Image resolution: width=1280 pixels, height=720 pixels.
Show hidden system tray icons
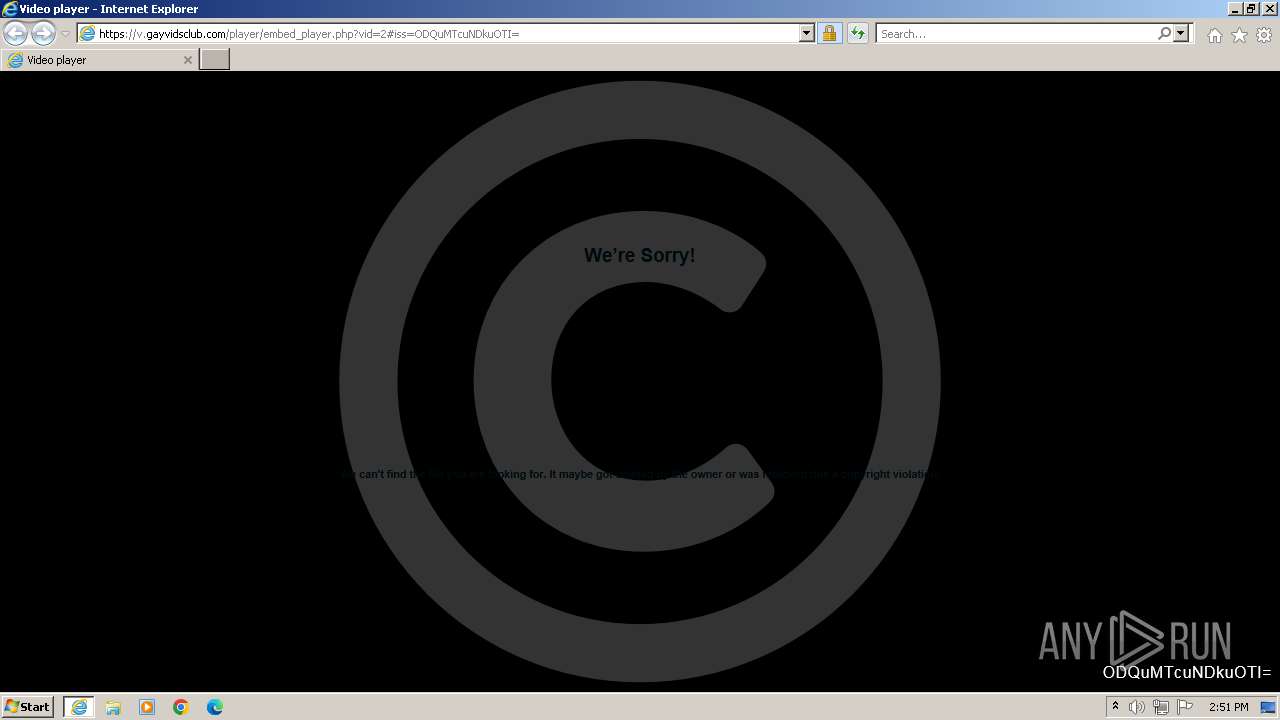click(1115, 707)
